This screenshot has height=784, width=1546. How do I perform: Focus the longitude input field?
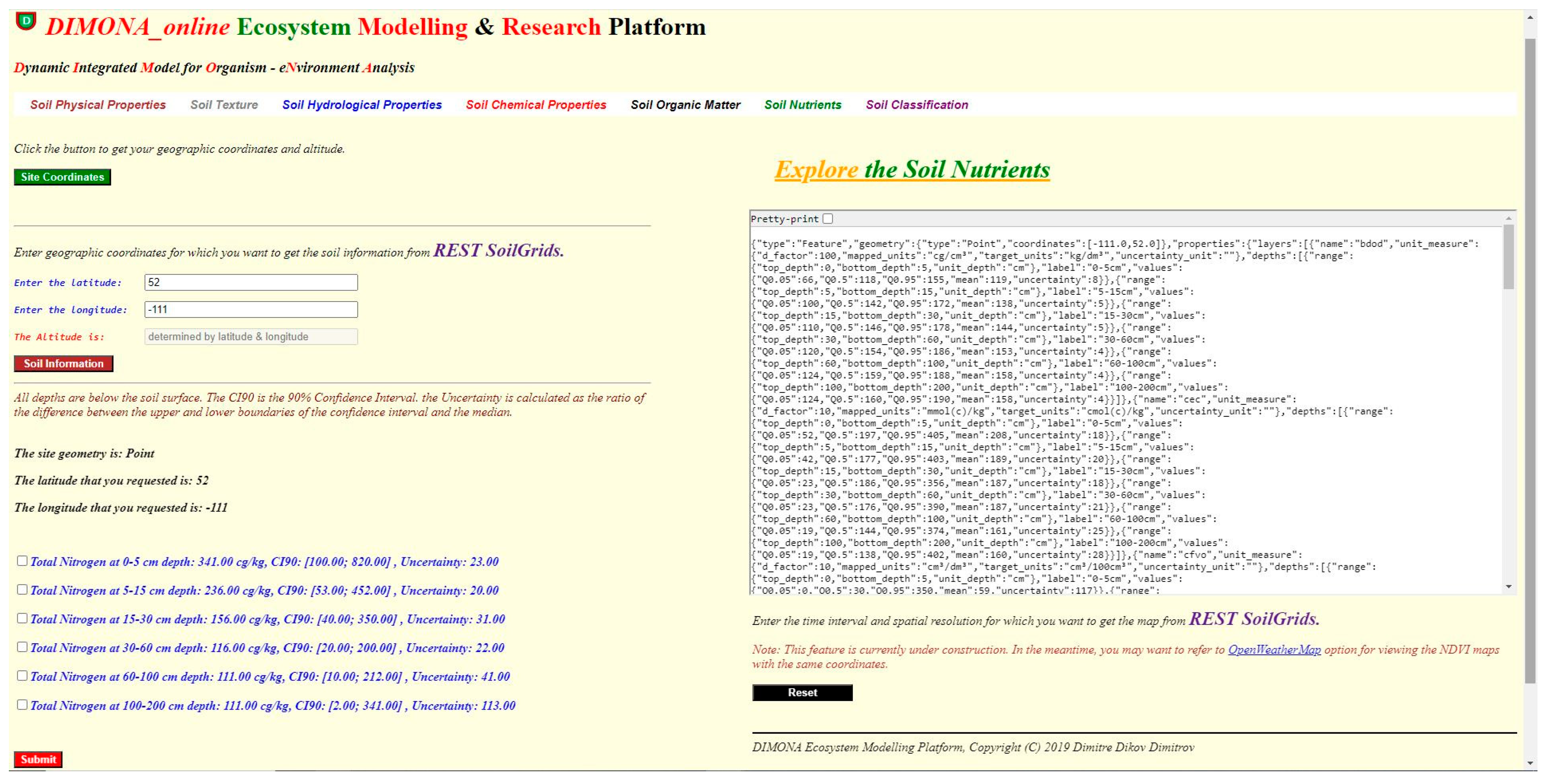tap(251, 310)
